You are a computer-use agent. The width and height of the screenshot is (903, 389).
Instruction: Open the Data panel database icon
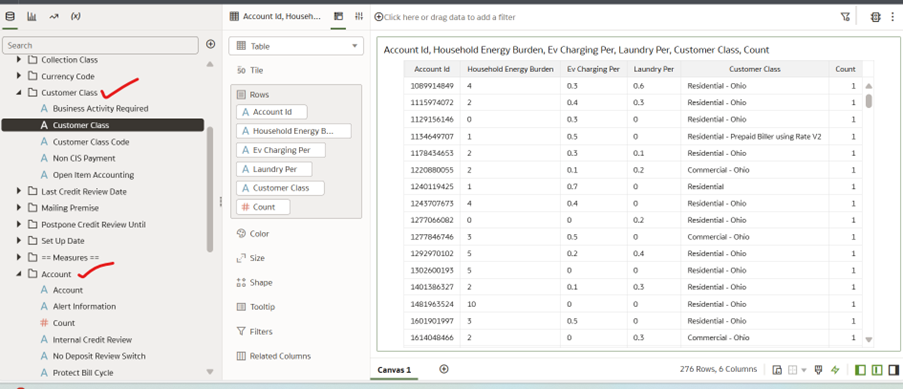pyautogui.click(x=10, y=17)
